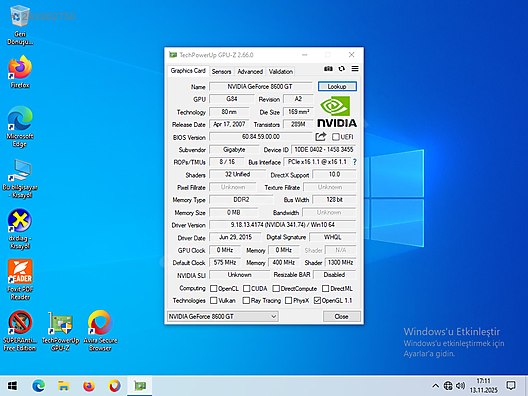The height and width of the screenshot is (396, 528).
Task: Toggle the UEFI checkbox
Action: pos(336,137)
